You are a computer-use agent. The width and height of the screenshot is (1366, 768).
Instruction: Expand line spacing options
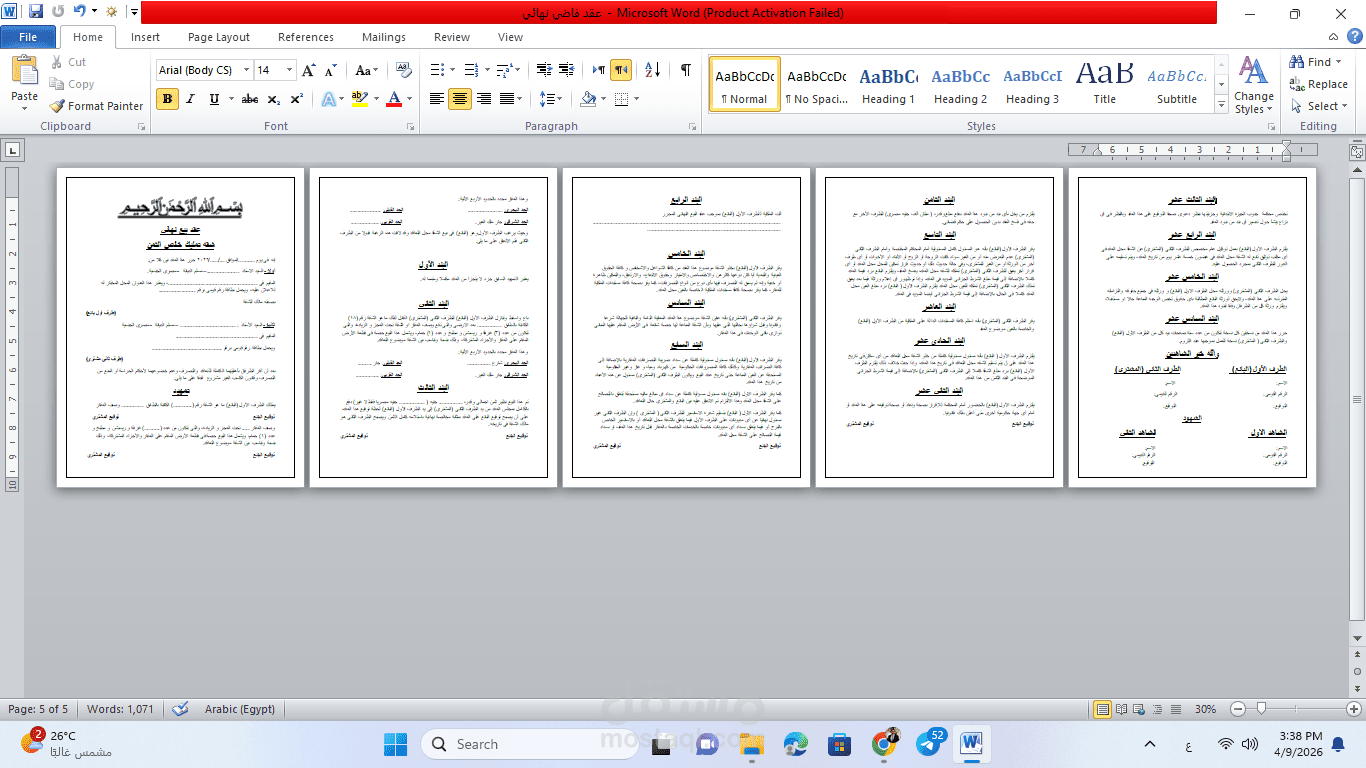pos(550,99)
